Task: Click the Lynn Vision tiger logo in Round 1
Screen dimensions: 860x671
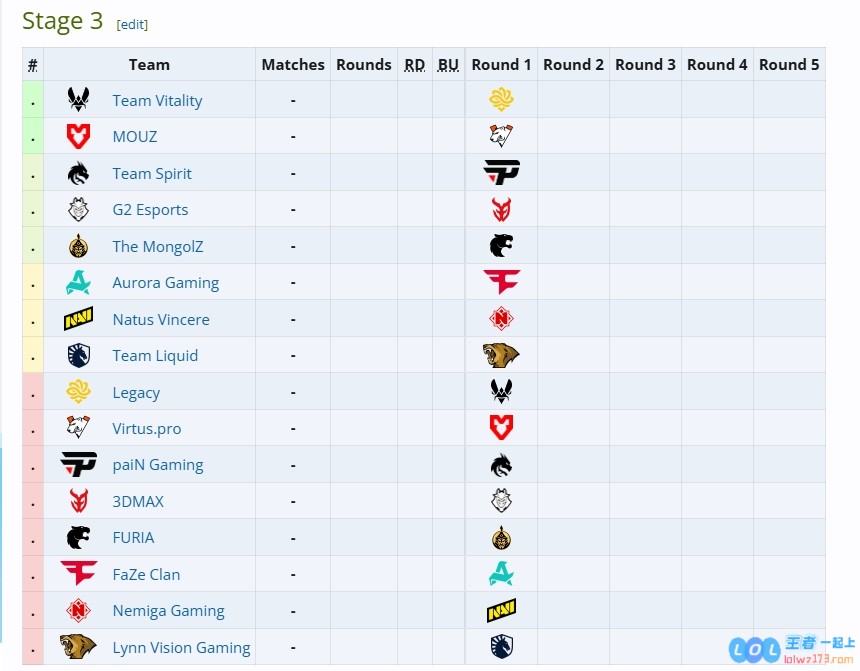Action: (501, 356)
